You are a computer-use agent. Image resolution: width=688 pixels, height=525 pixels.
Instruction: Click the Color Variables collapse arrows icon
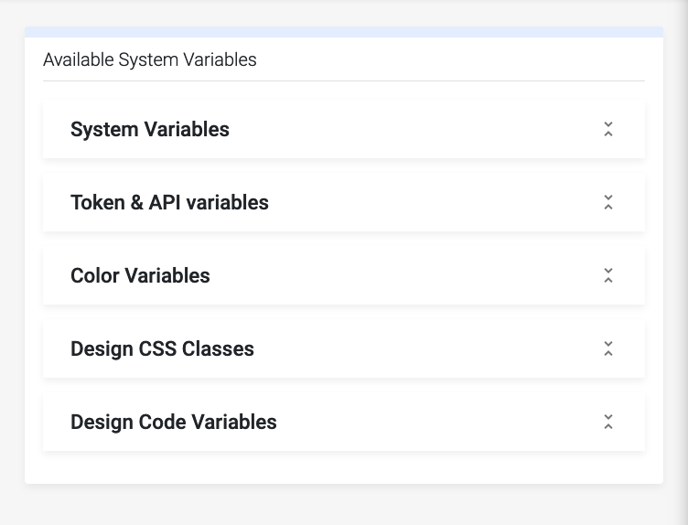coord(608,275)
